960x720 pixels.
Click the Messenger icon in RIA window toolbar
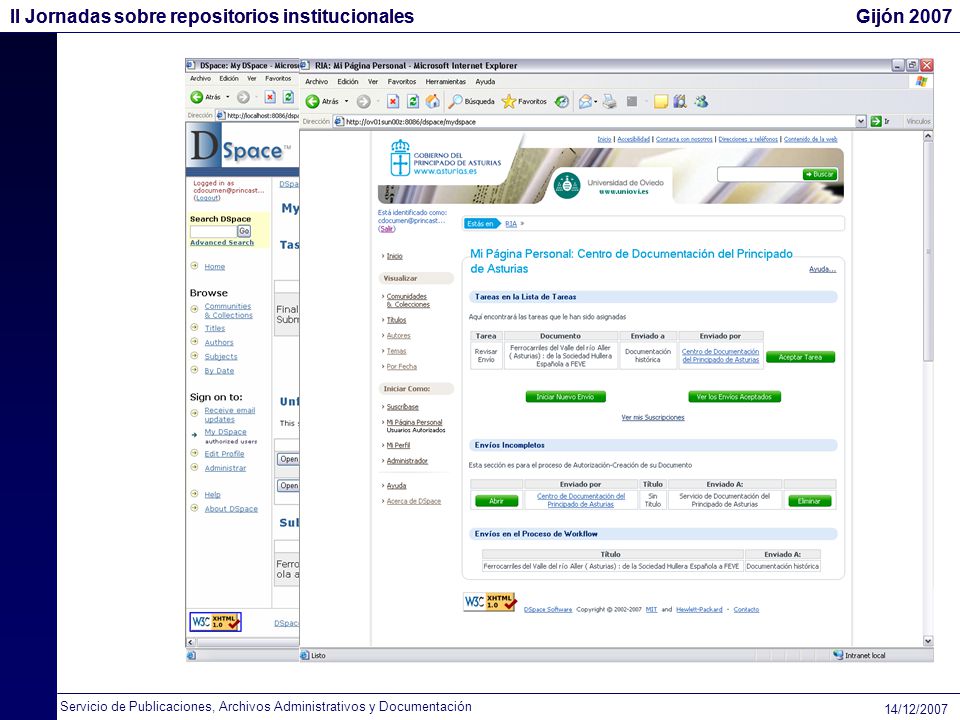click(x=702, y=102)
